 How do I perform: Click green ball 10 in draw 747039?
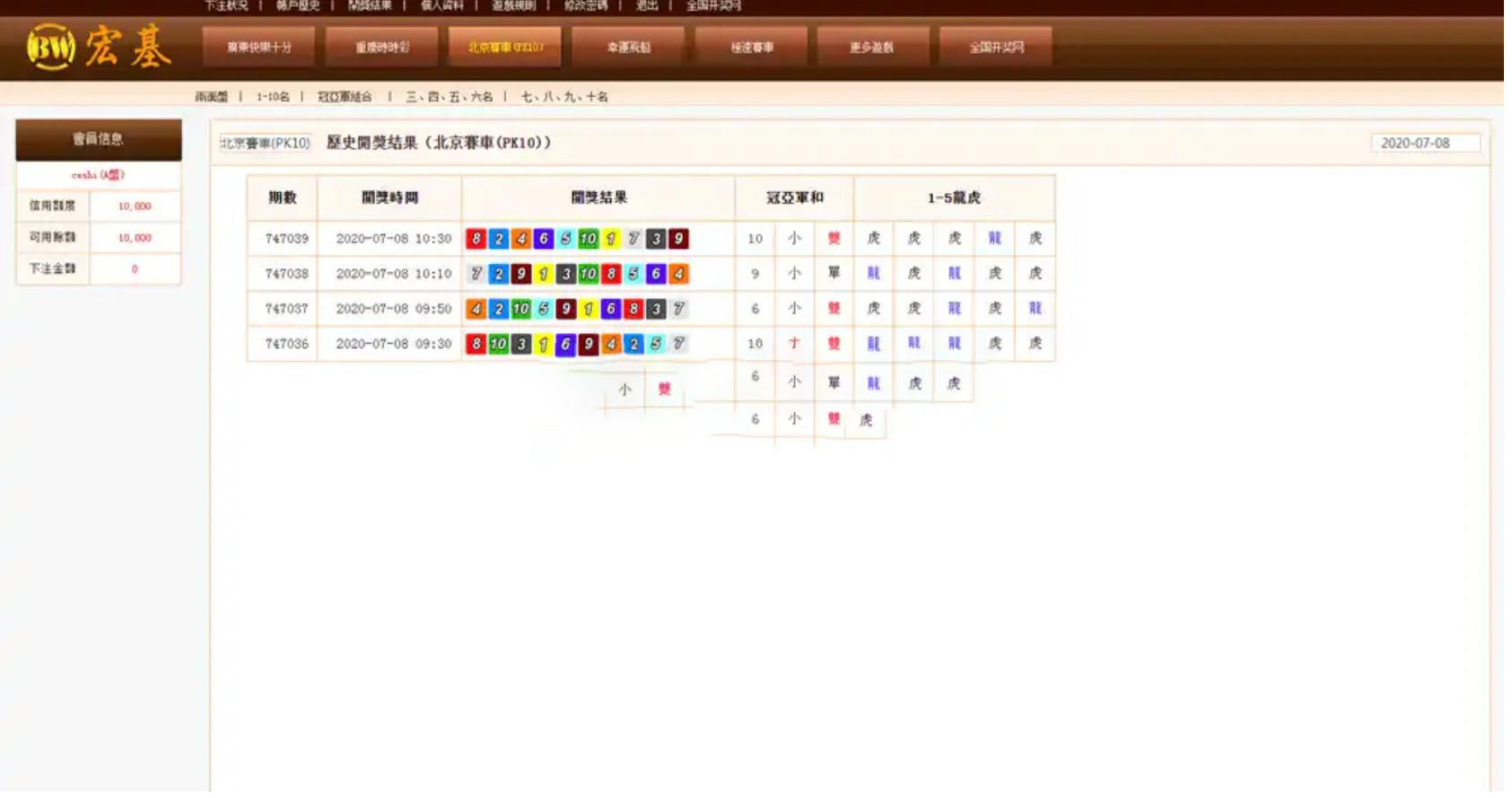click(588, 239)
